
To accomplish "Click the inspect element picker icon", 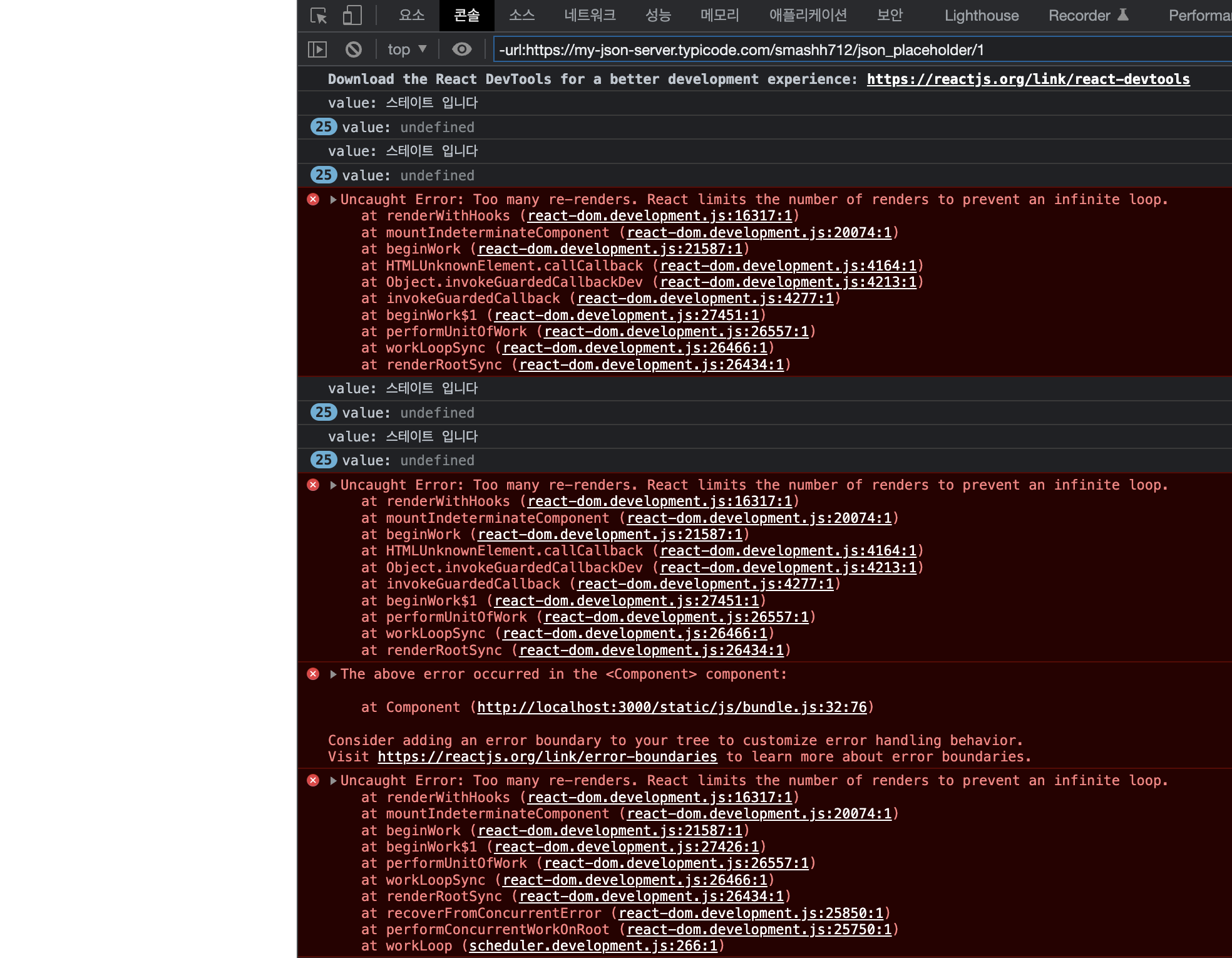I will [319, 16].
